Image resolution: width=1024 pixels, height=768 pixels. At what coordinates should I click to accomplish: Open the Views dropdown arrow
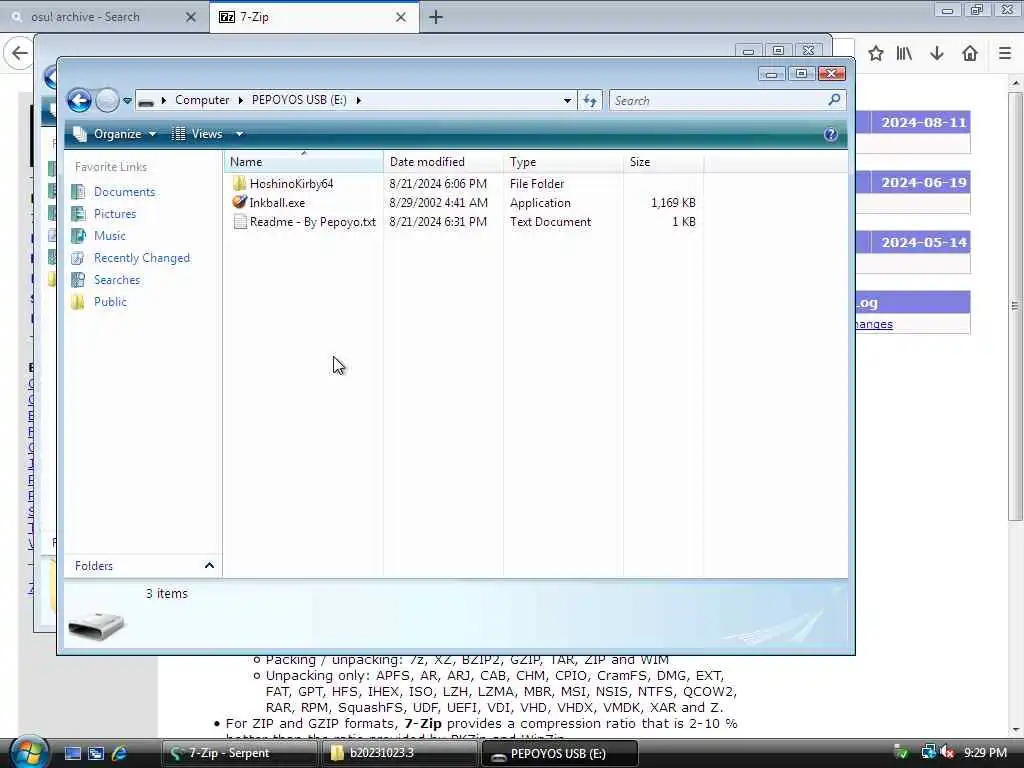[x=239, y=134]
